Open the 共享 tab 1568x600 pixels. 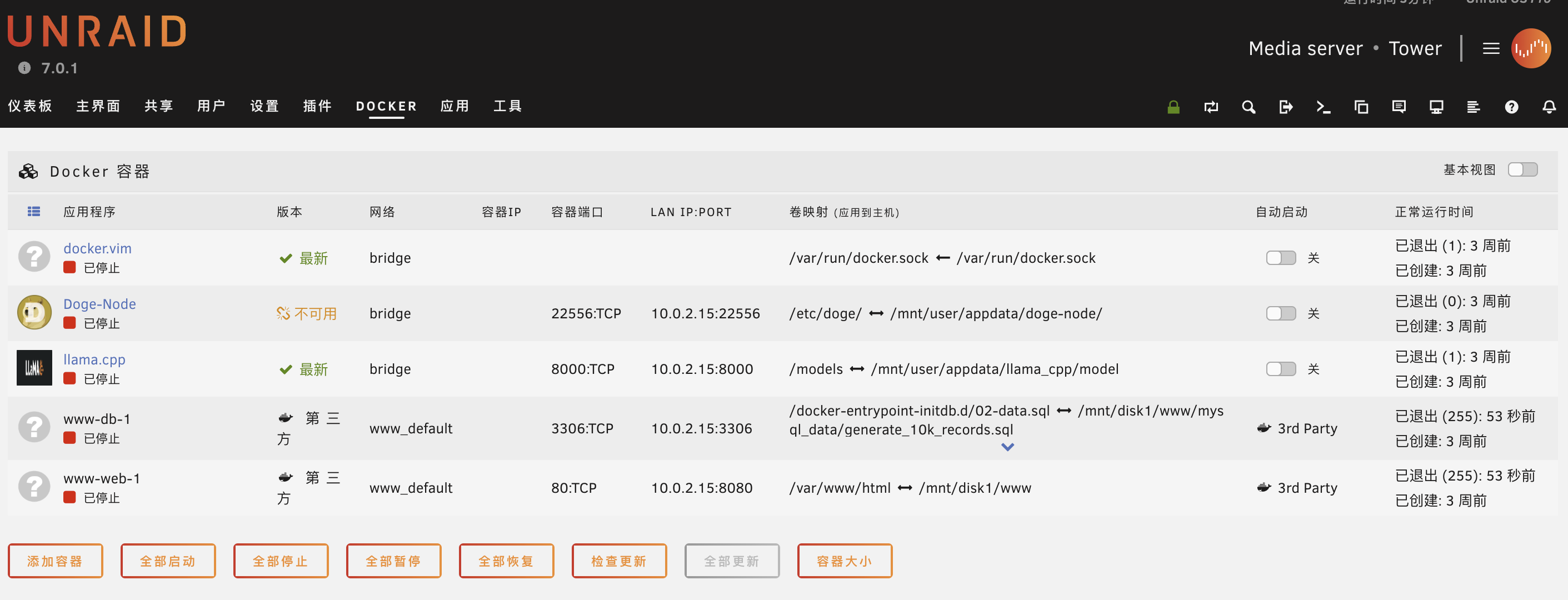pos(159,106)
